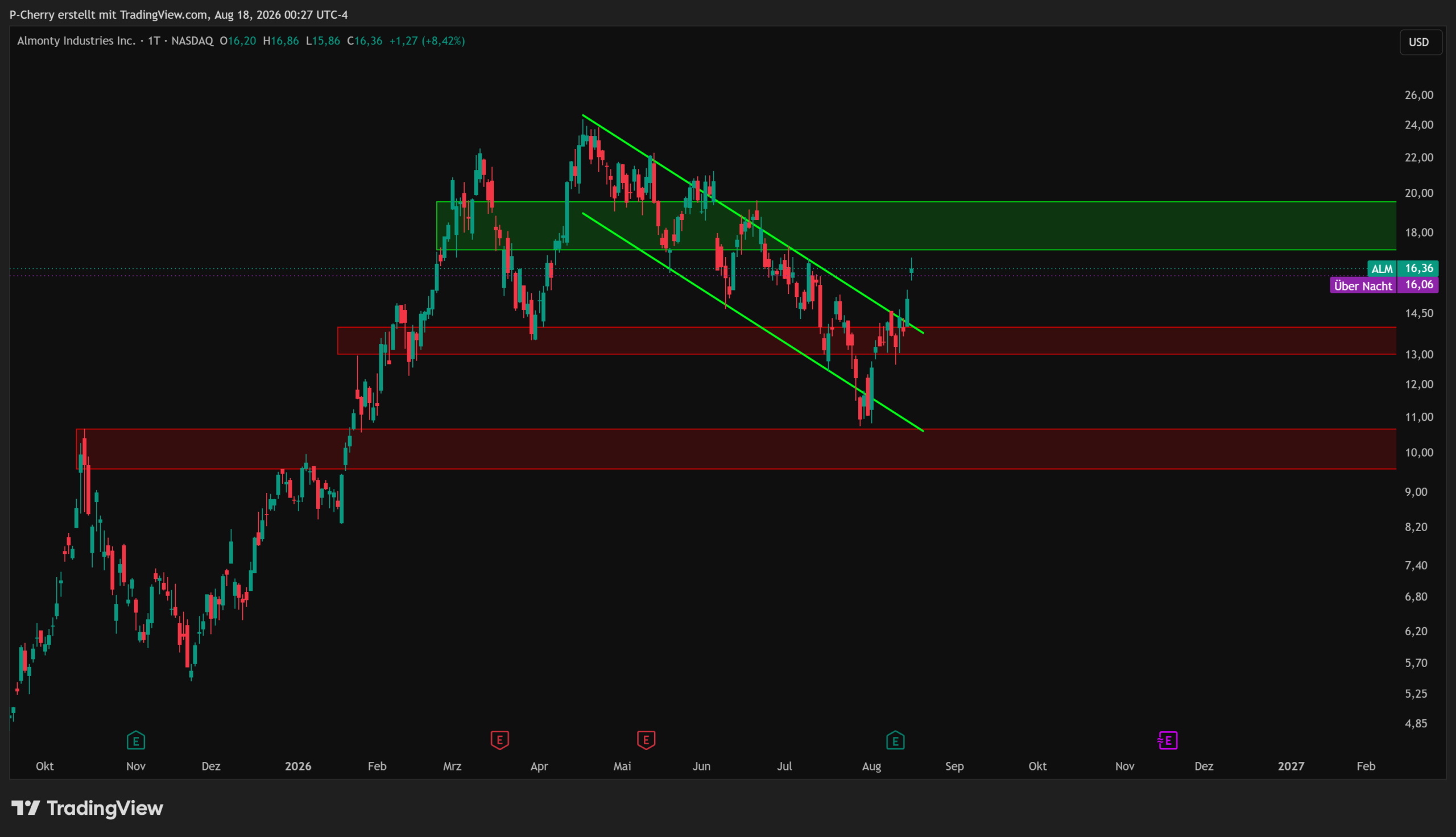Click the 22,00 price axis label
Image resolution: width=1456 pixels, height=837 pixels.
pos(1418,158)
